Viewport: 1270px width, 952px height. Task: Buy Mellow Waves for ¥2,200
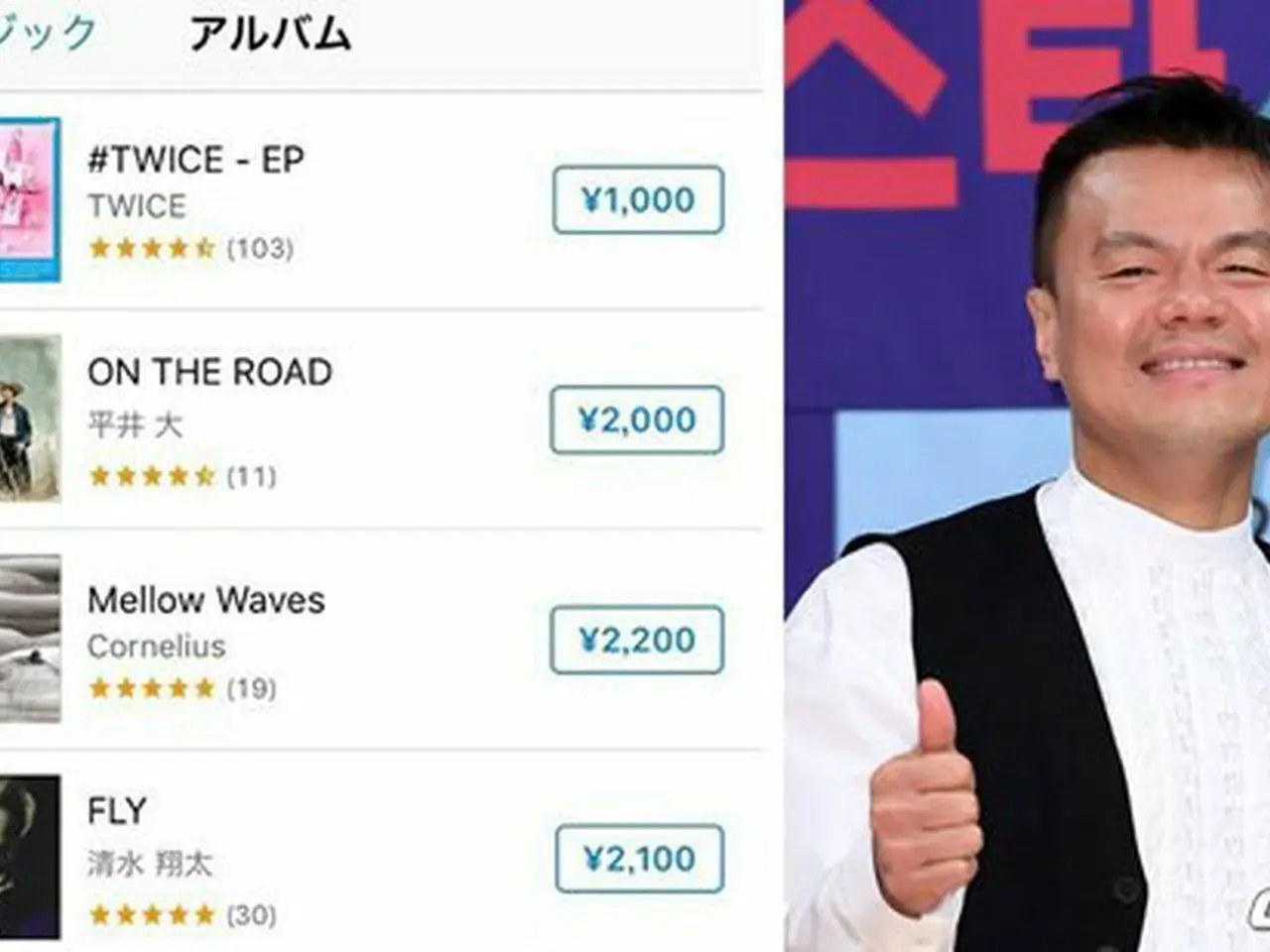[637, 640]
